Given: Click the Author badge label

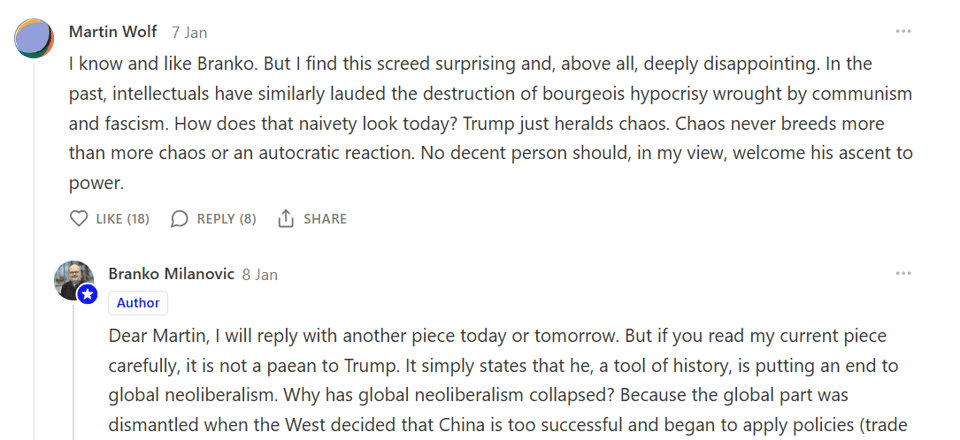Looking at the screenshot, I should pos(138,303).
